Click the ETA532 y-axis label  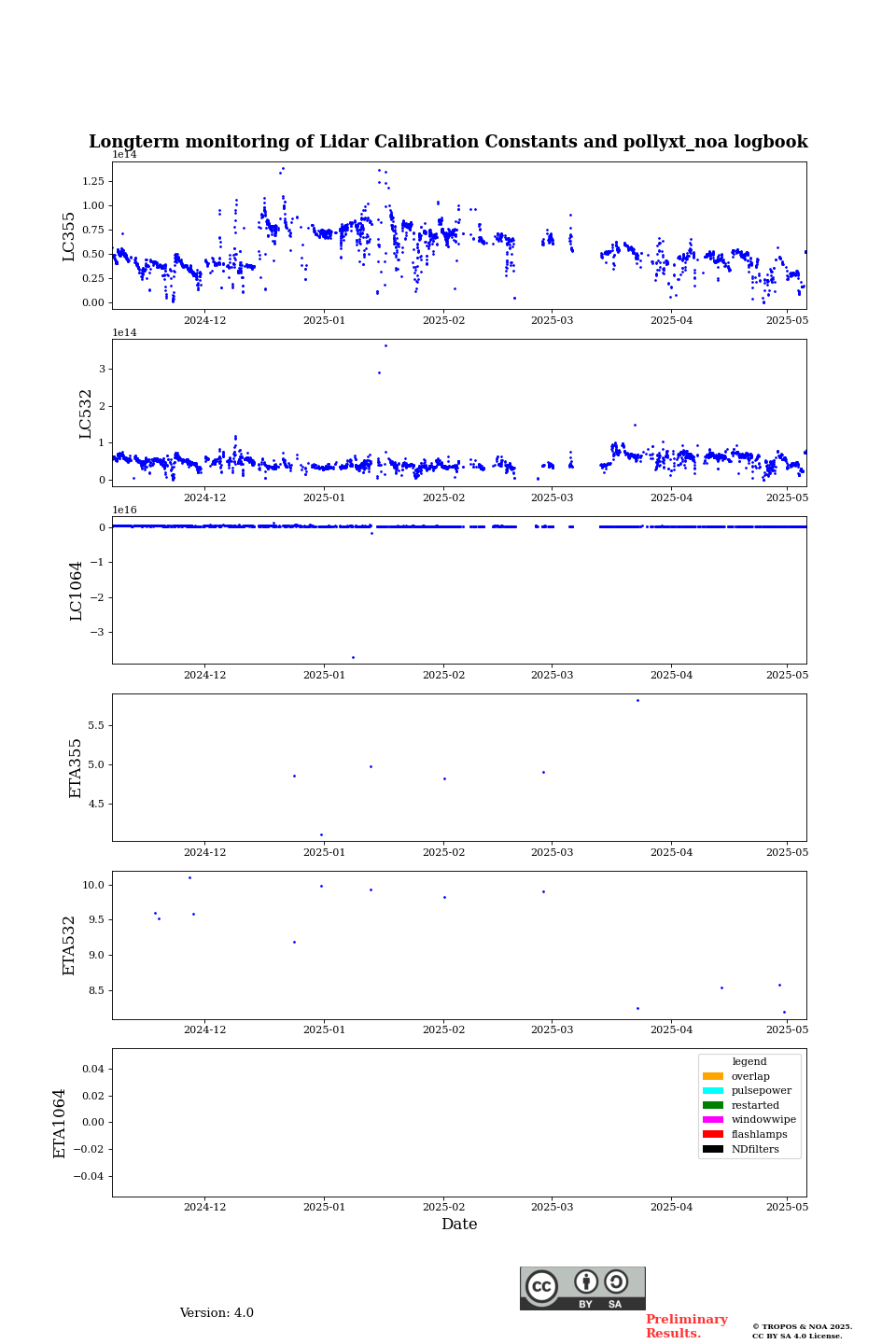pyautogui.click(x=69, y=945)
